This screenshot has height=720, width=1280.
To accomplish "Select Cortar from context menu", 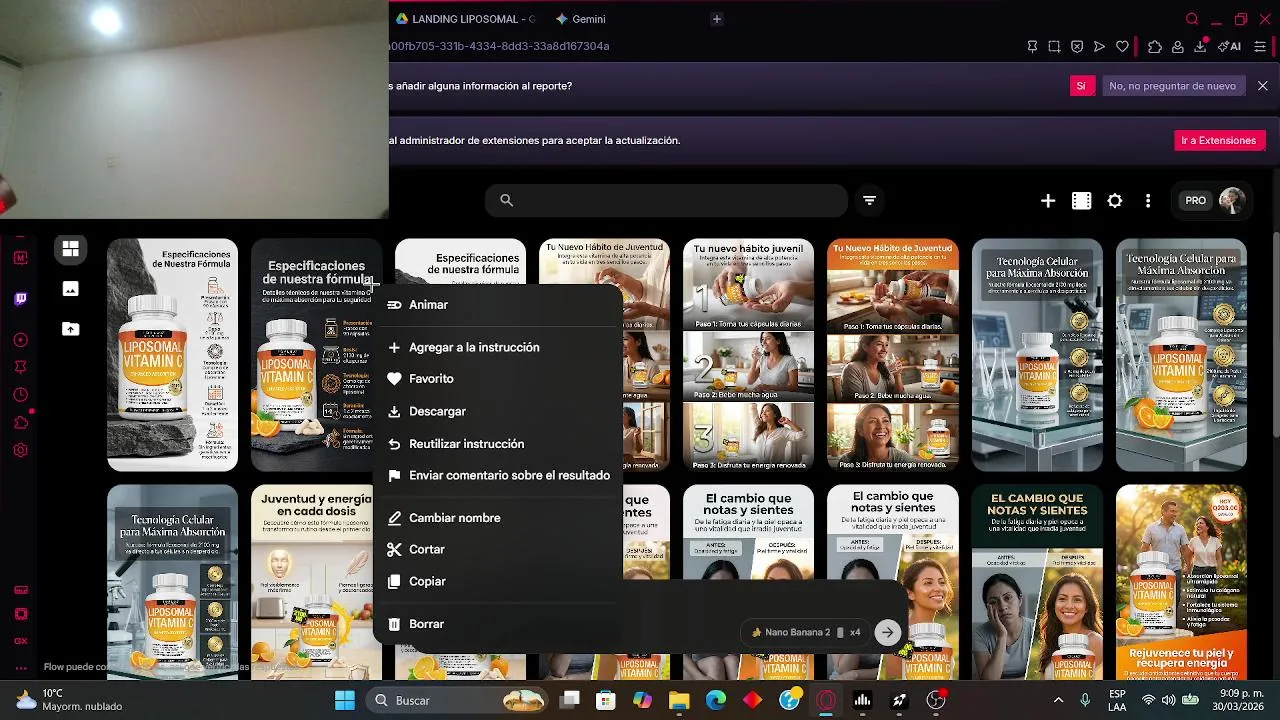I will coord(497,549).
